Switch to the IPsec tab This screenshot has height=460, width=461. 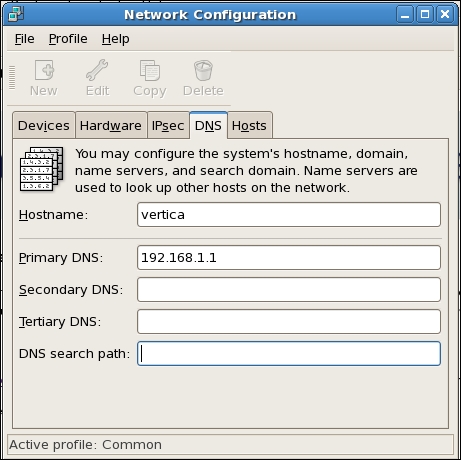tap(168, 125)
